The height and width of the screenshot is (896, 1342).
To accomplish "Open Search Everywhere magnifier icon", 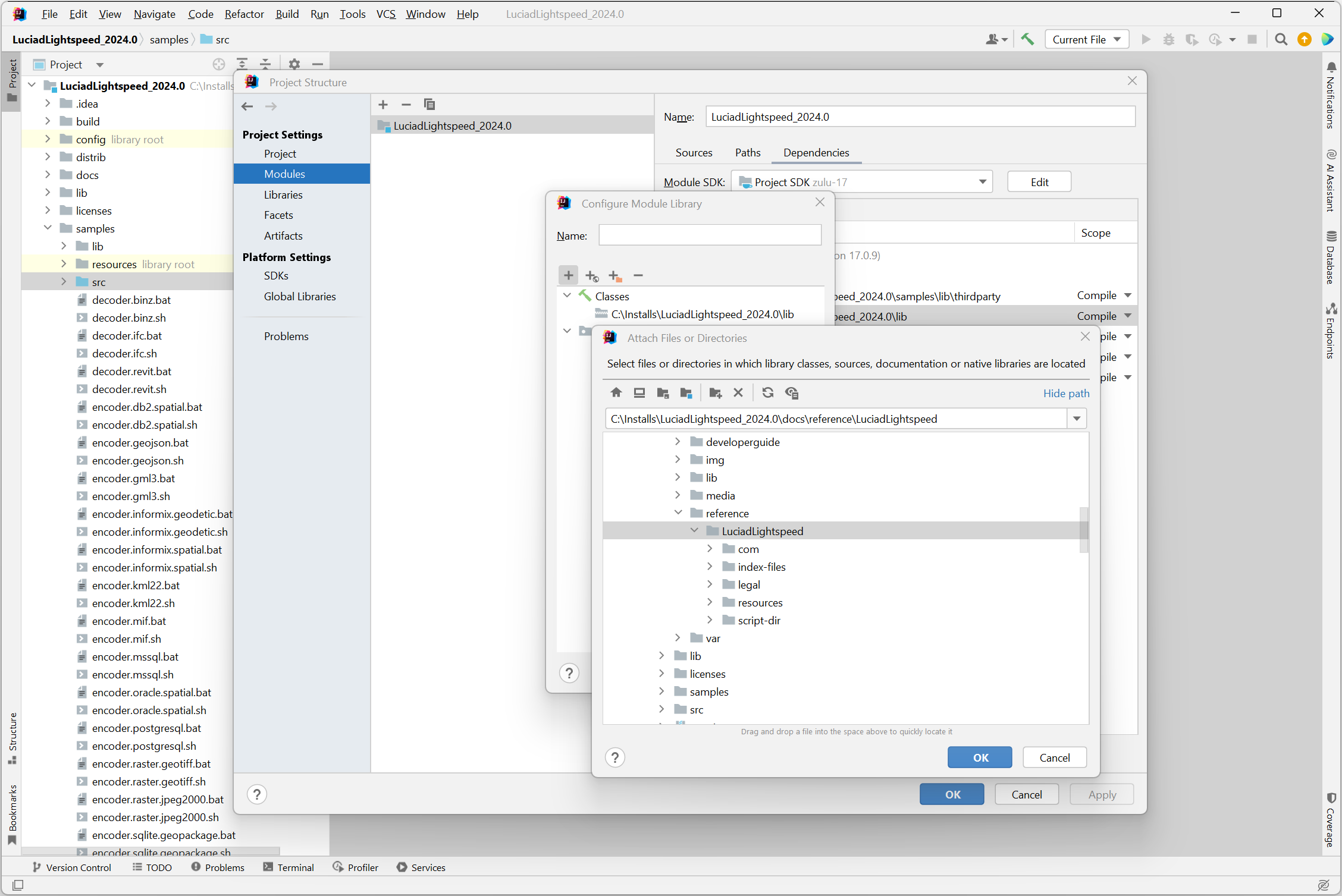I will tap(1281, 39).
